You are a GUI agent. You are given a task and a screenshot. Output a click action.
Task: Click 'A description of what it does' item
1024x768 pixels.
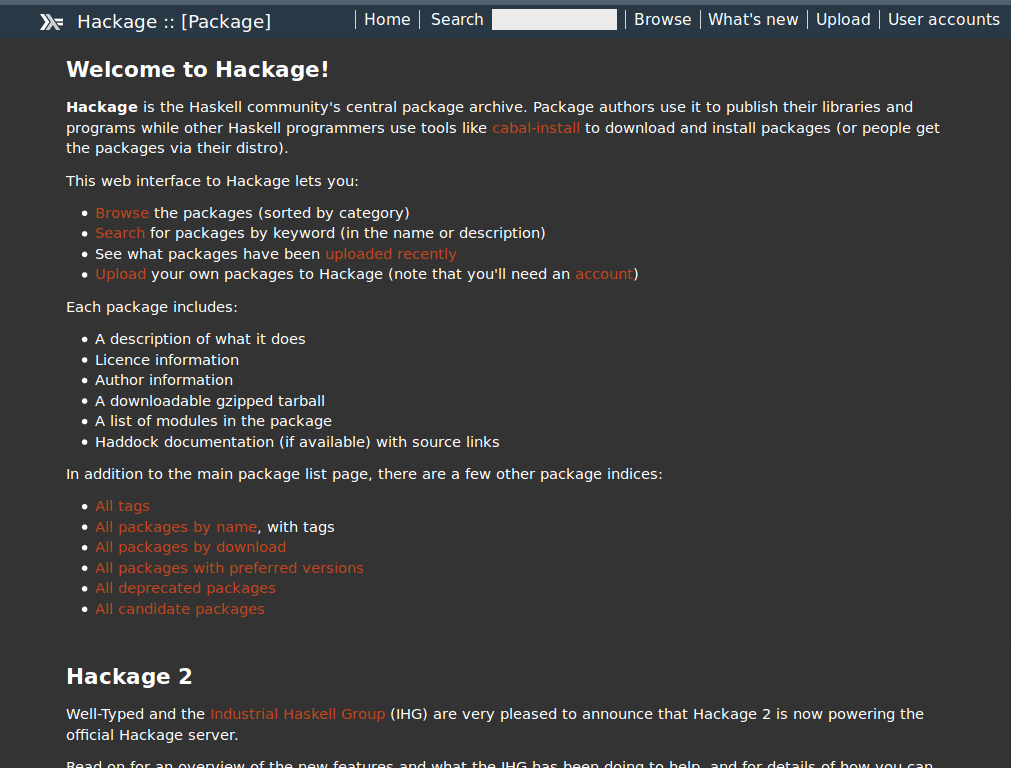(200, 339)
